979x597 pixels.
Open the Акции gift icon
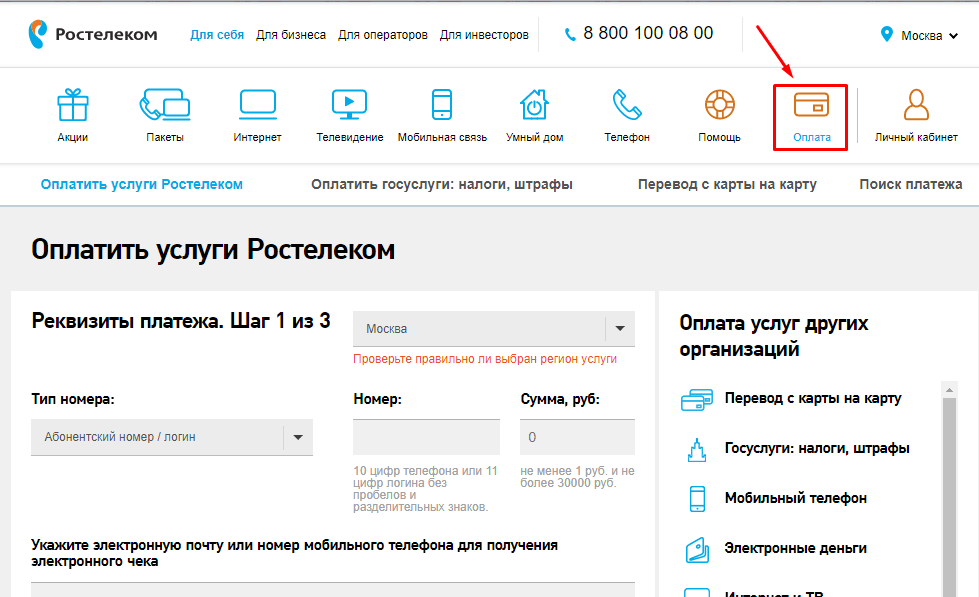[x=72, y=105]
